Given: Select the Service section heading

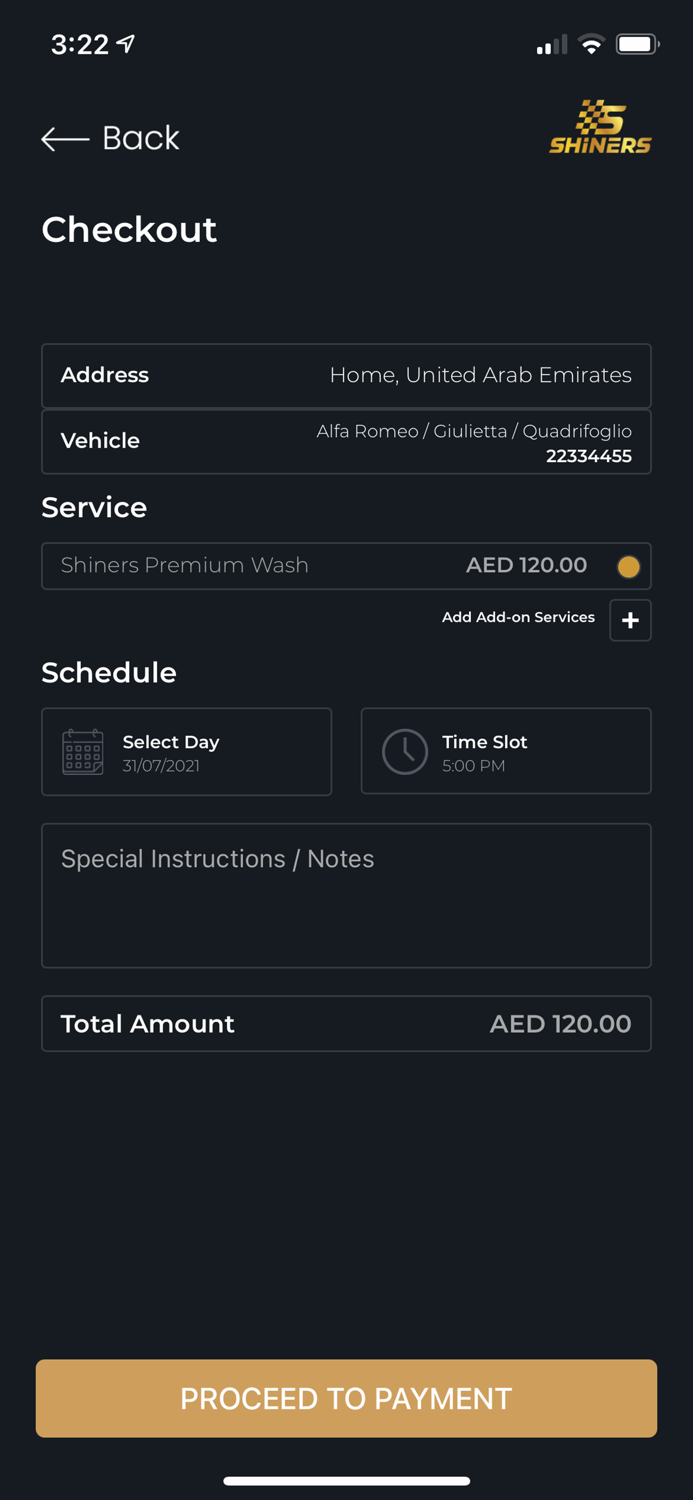Looking at the screenshot, I should pyautogui.click(x=93, y=508).
